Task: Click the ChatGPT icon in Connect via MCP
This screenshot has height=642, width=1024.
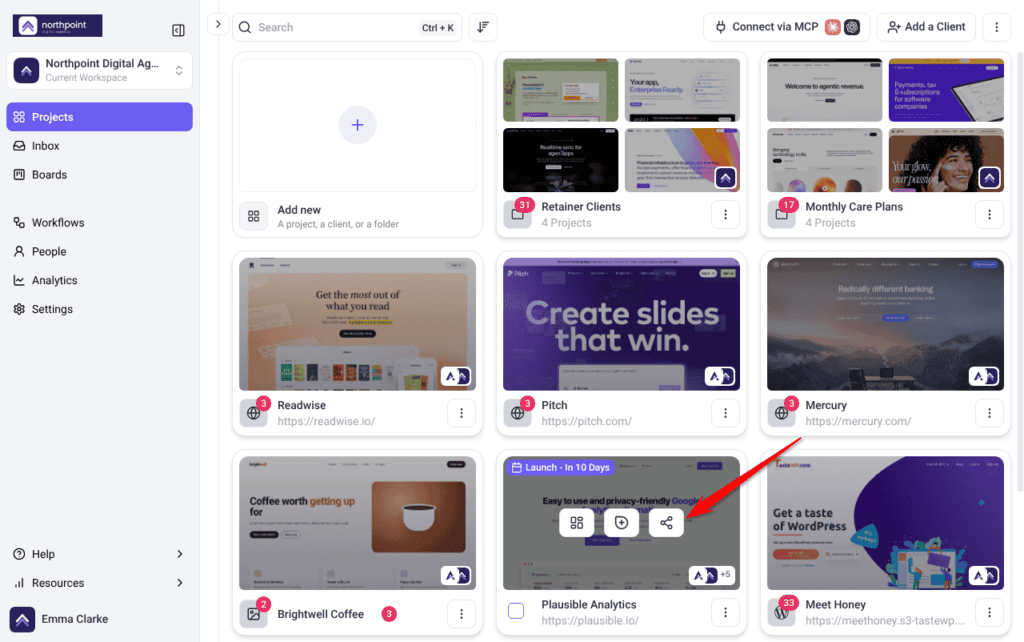Action: point(852,27)
